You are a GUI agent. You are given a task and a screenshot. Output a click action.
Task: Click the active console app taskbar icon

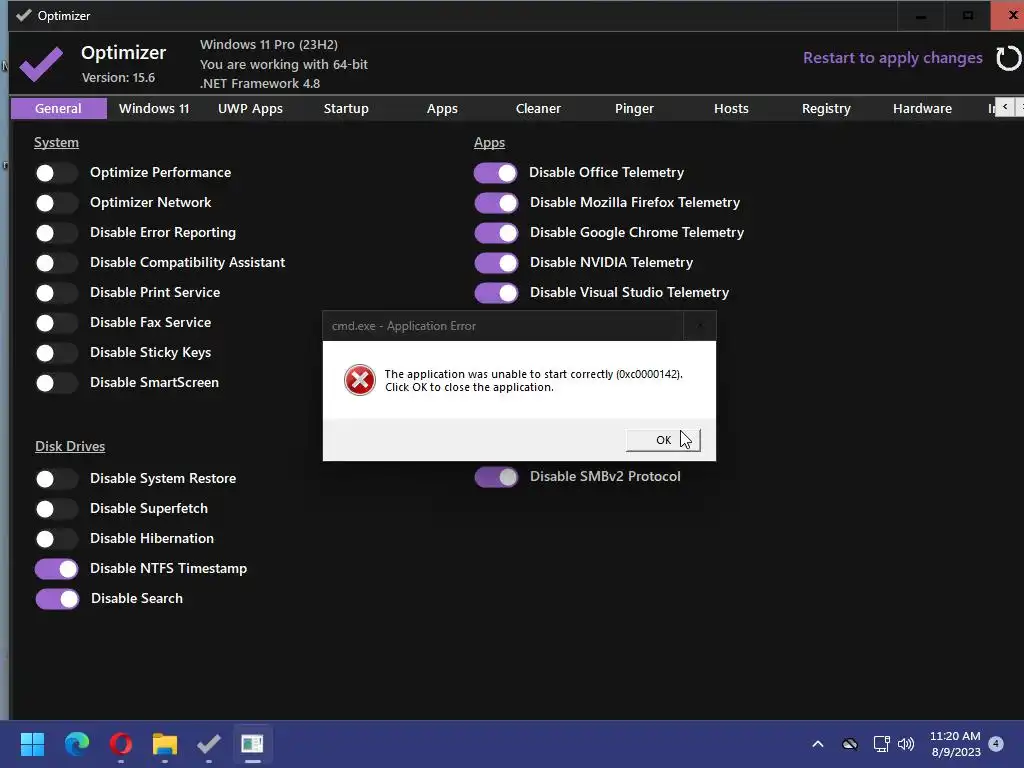pyautogui.click(x=252, y=744)
